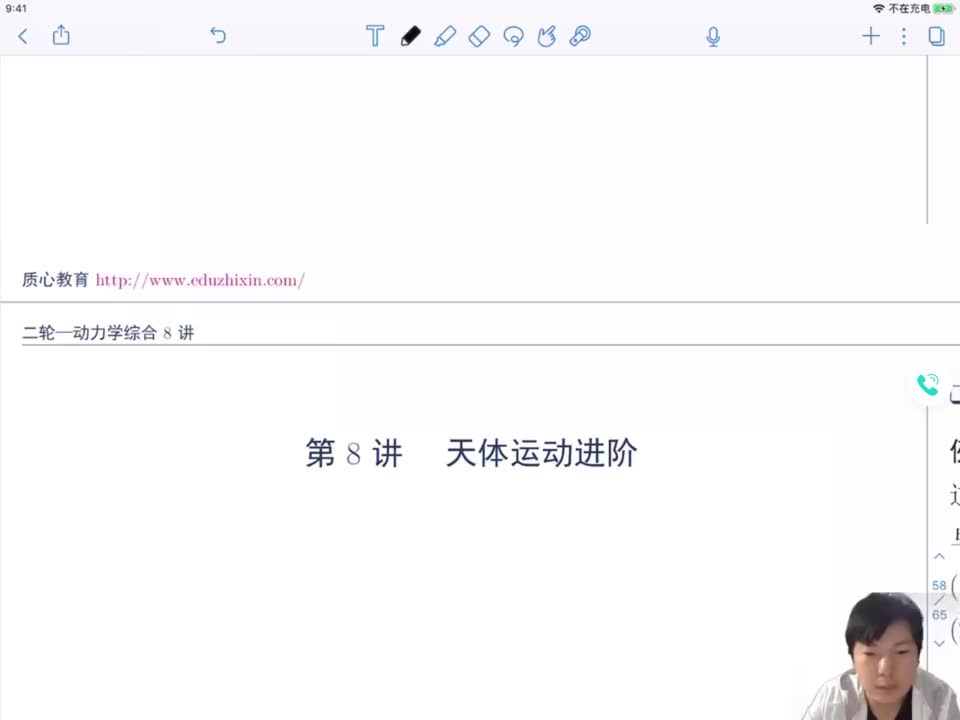Click the 9:41 clock in status bar
960x720 pixels.
[17, 9]
